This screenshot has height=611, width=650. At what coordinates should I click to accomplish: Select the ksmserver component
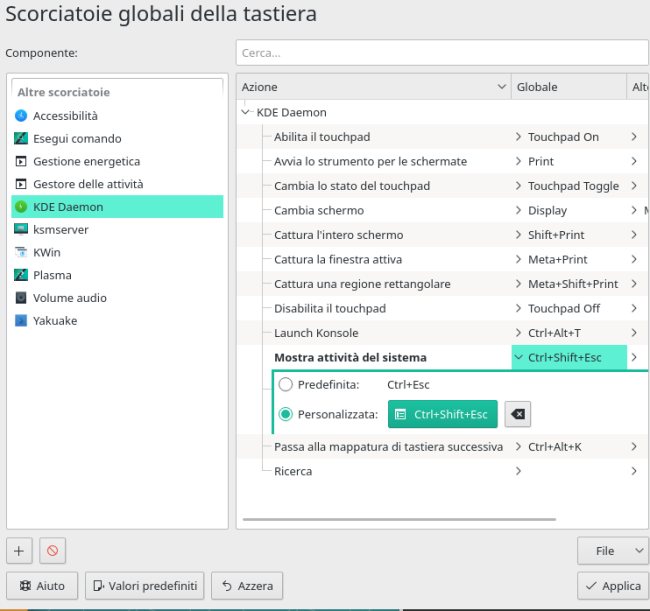pyautogui.click(x=117, y=229)
